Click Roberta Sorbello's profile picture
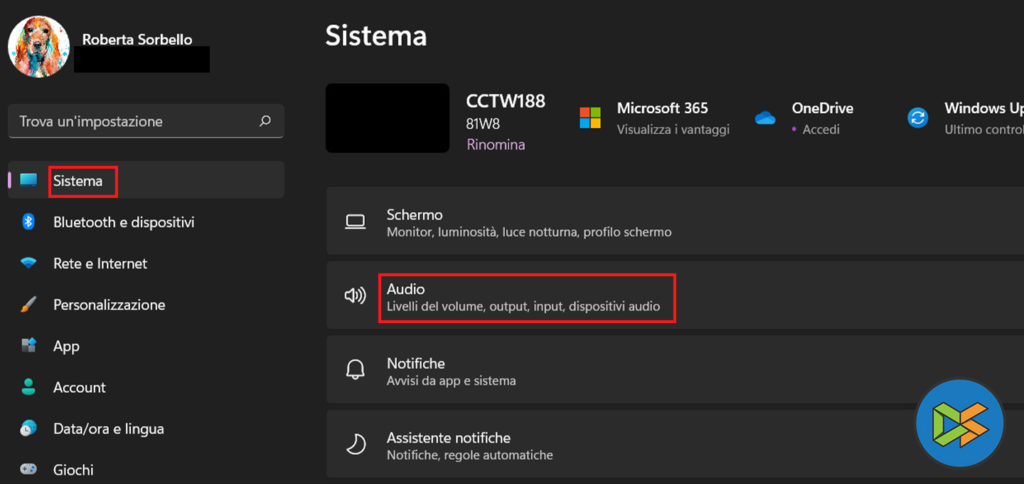The height and width of the screenshot is (484, 1024). 39,46
